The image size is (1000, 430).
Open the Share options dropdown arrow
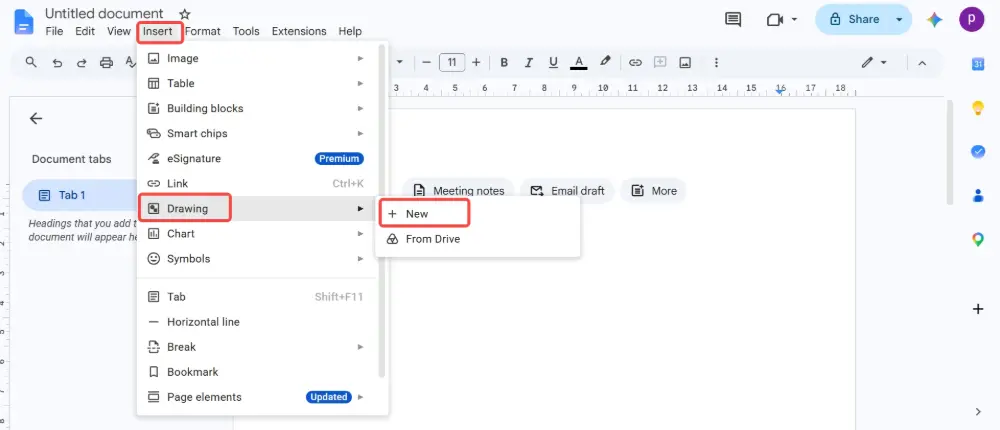[899, 20]
